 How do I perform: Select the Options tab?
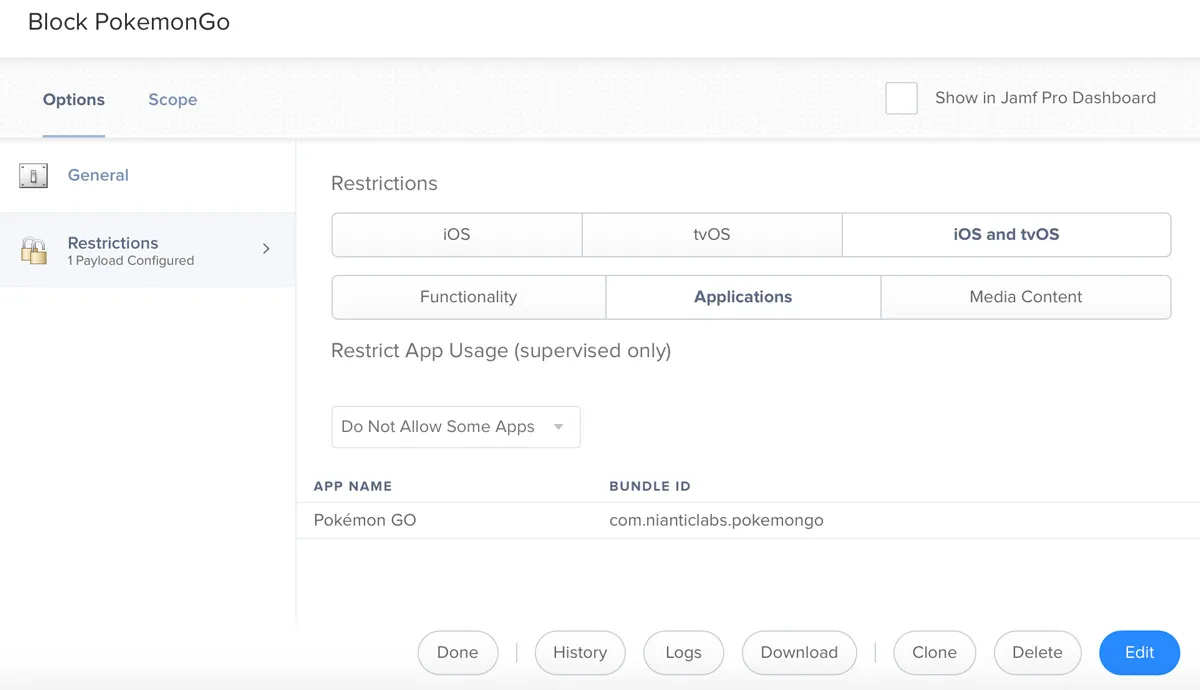(73, 99)
